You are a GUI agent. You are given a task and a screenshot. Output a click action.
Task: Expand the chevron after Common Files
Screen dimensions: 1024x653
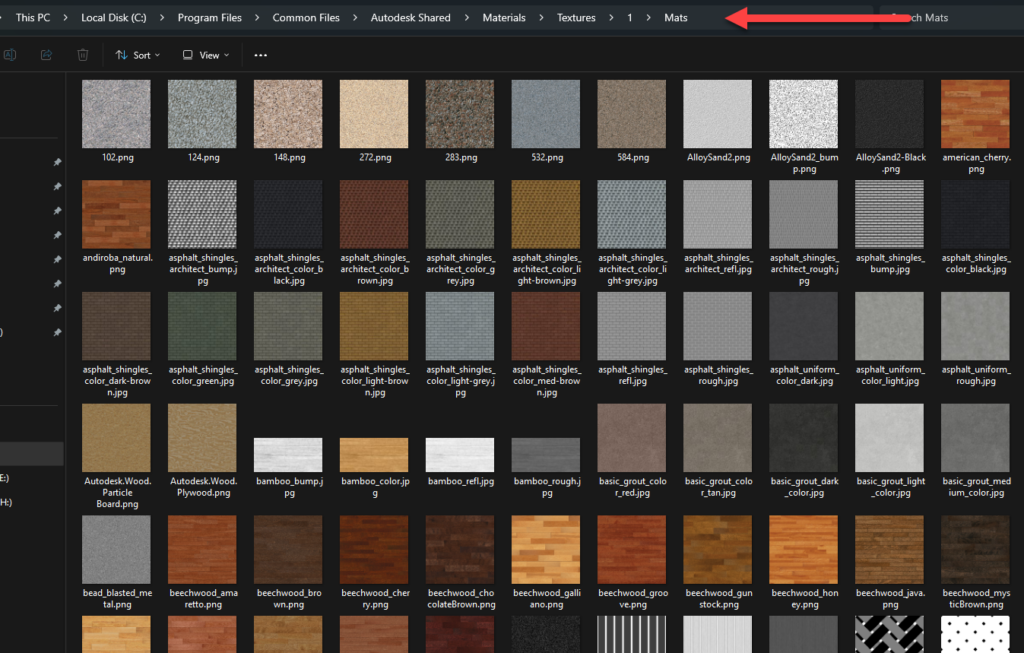coord(355,18)
